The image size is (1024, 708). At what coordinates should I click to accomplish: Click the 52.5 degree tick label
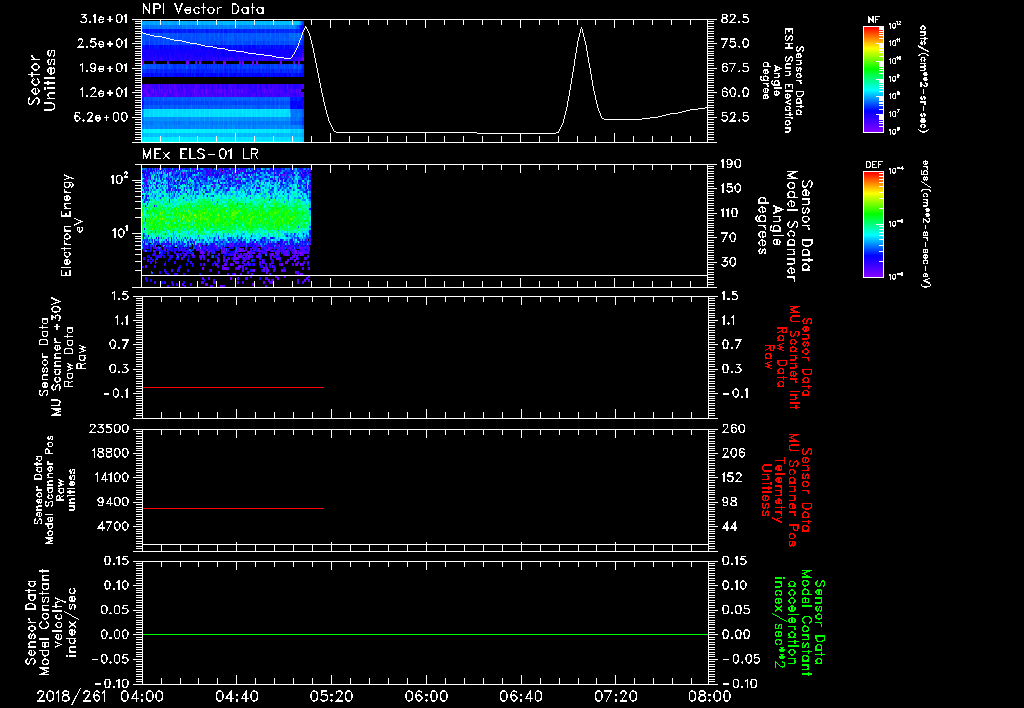(x=736, y=117)
